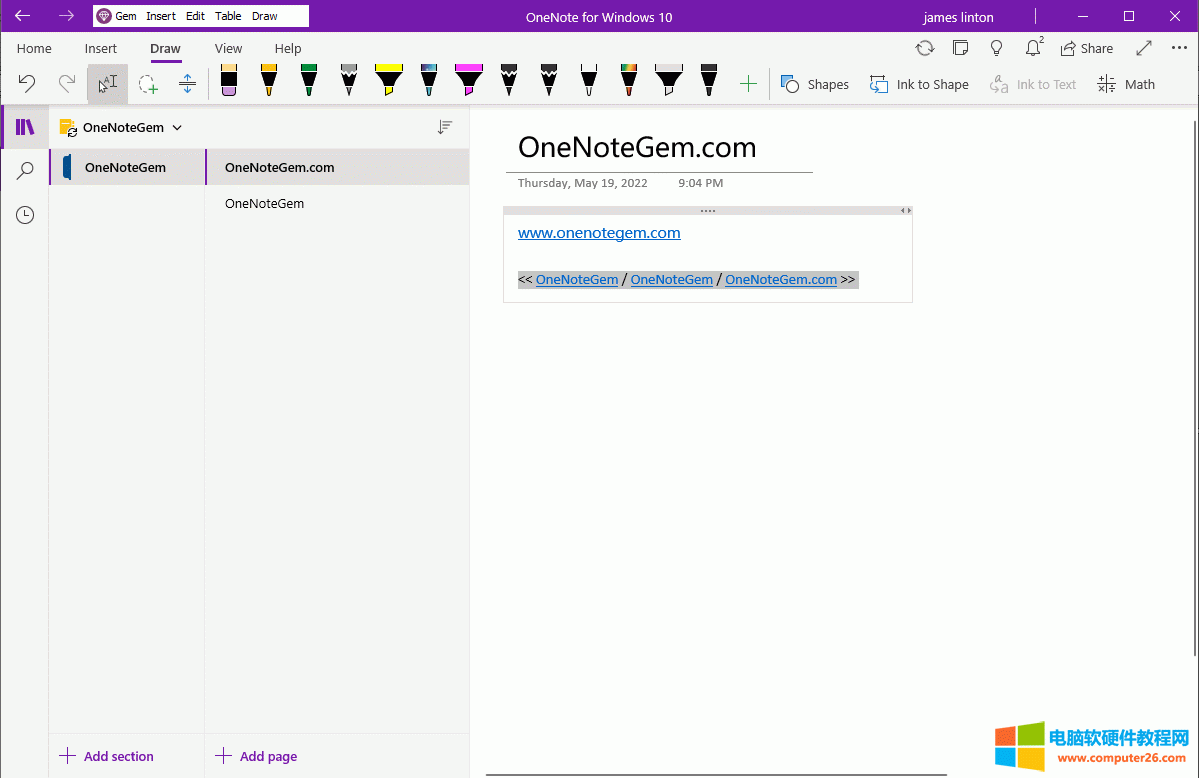Pick the gray pencil
The image size is (1199, 778).
coord(349,80)
